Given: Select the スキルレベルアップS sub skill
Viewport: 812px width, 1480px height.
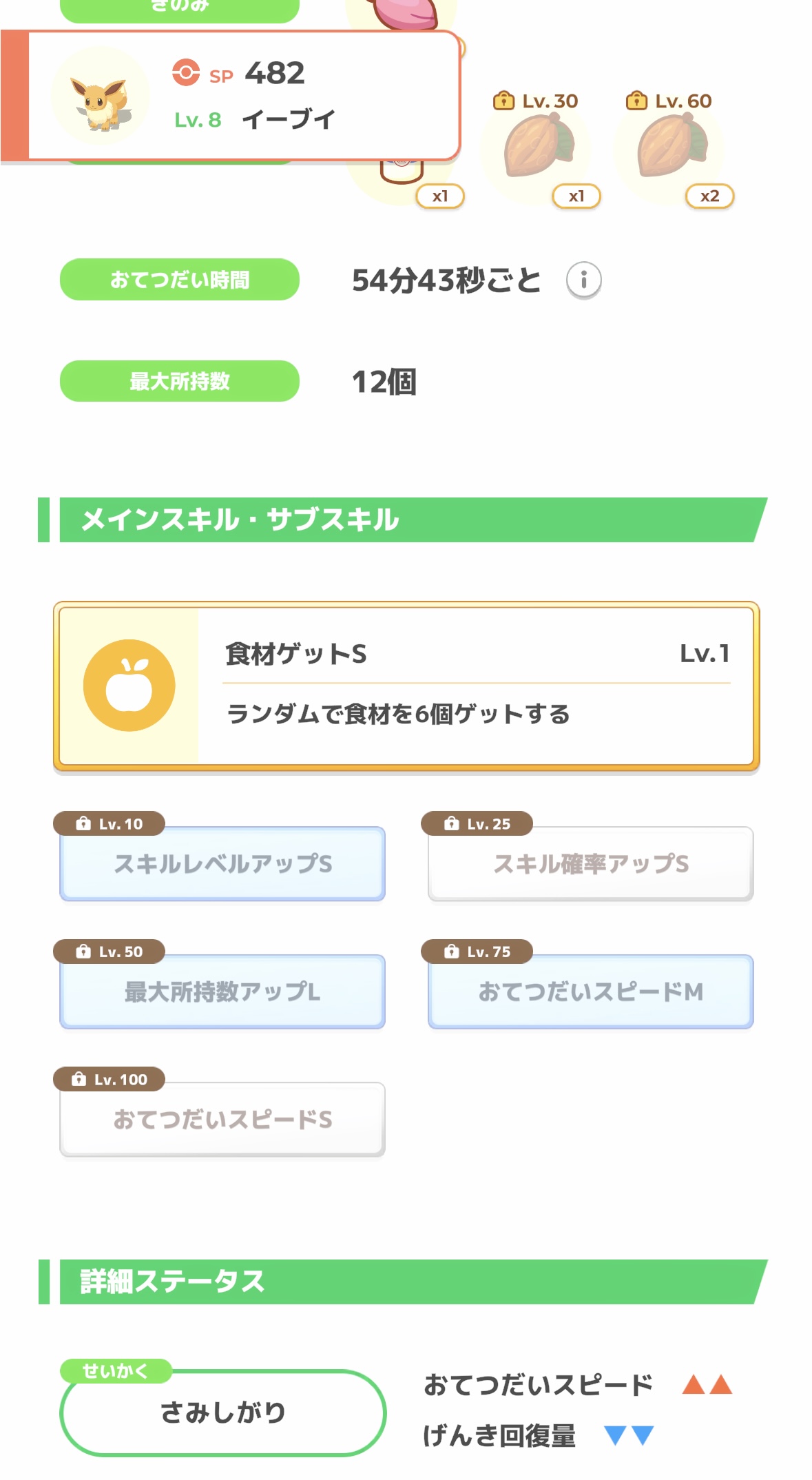Looking at the screenshot, I should coord(222,864).
